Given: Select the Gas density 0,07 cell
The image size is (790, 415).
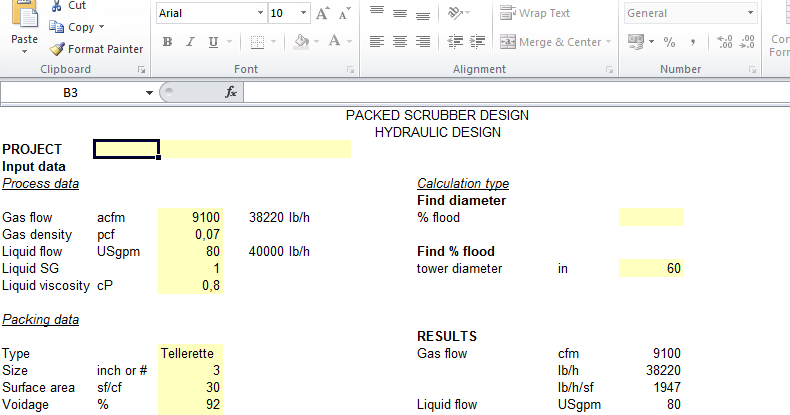Looking at the screenshot, I should point(190,234).
